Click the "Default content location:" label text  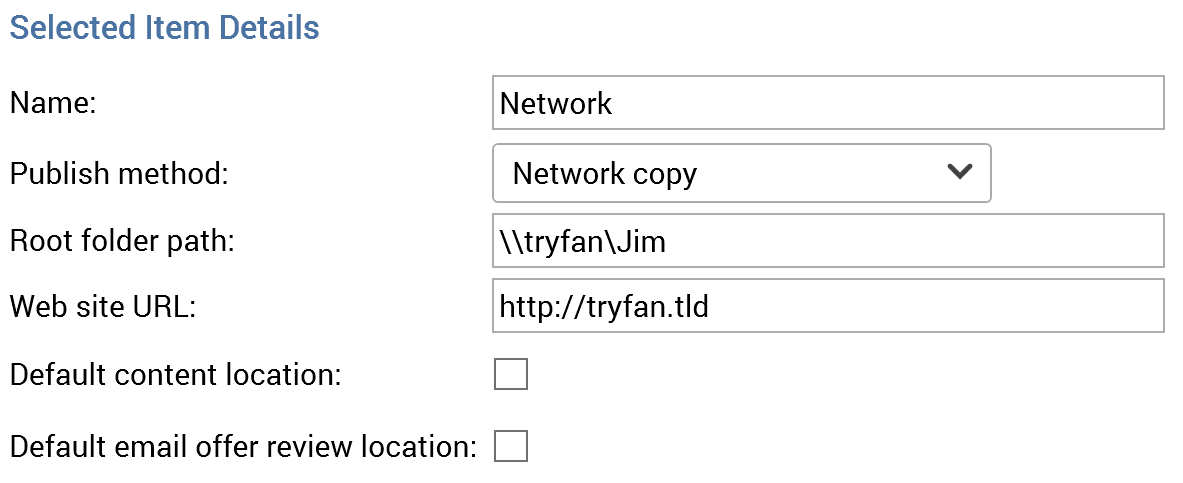coord(175,376)
